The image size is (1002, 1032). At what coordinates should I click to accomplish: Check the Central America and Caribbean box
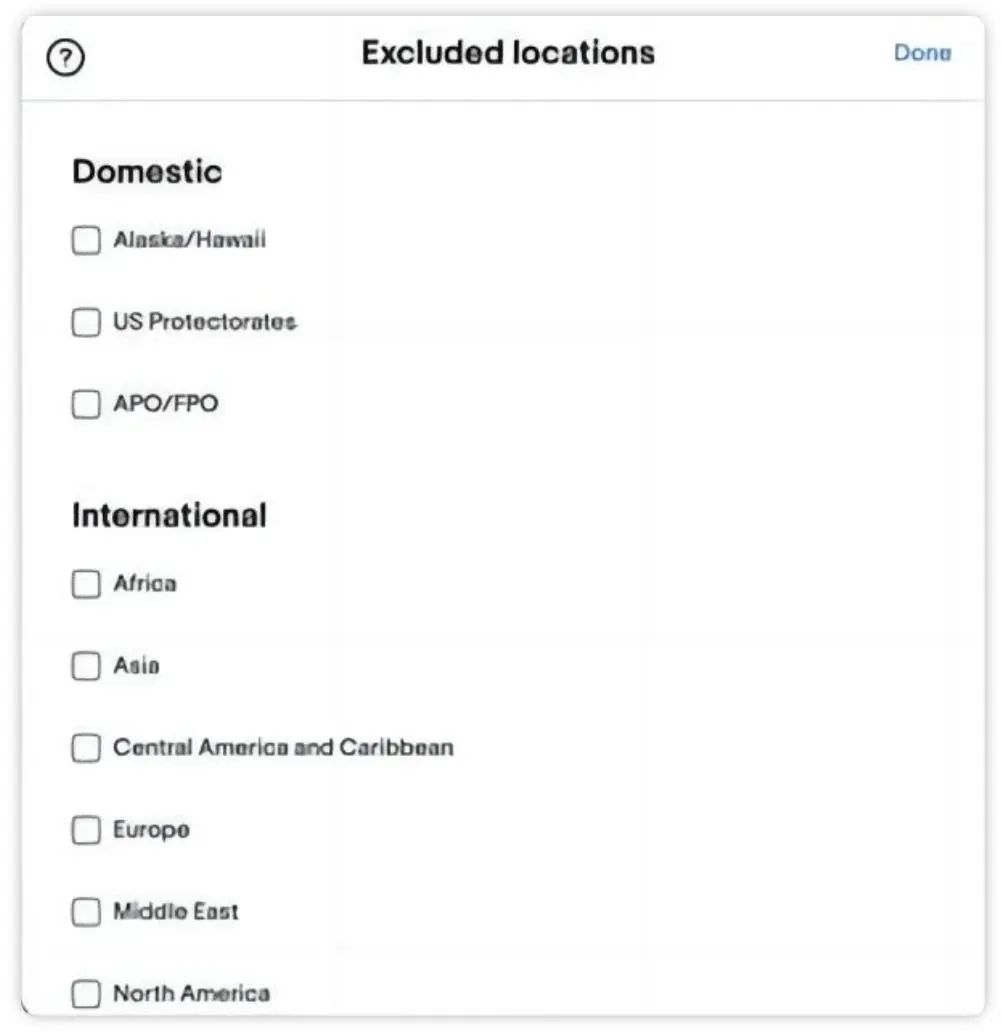(x=86, y=748)
